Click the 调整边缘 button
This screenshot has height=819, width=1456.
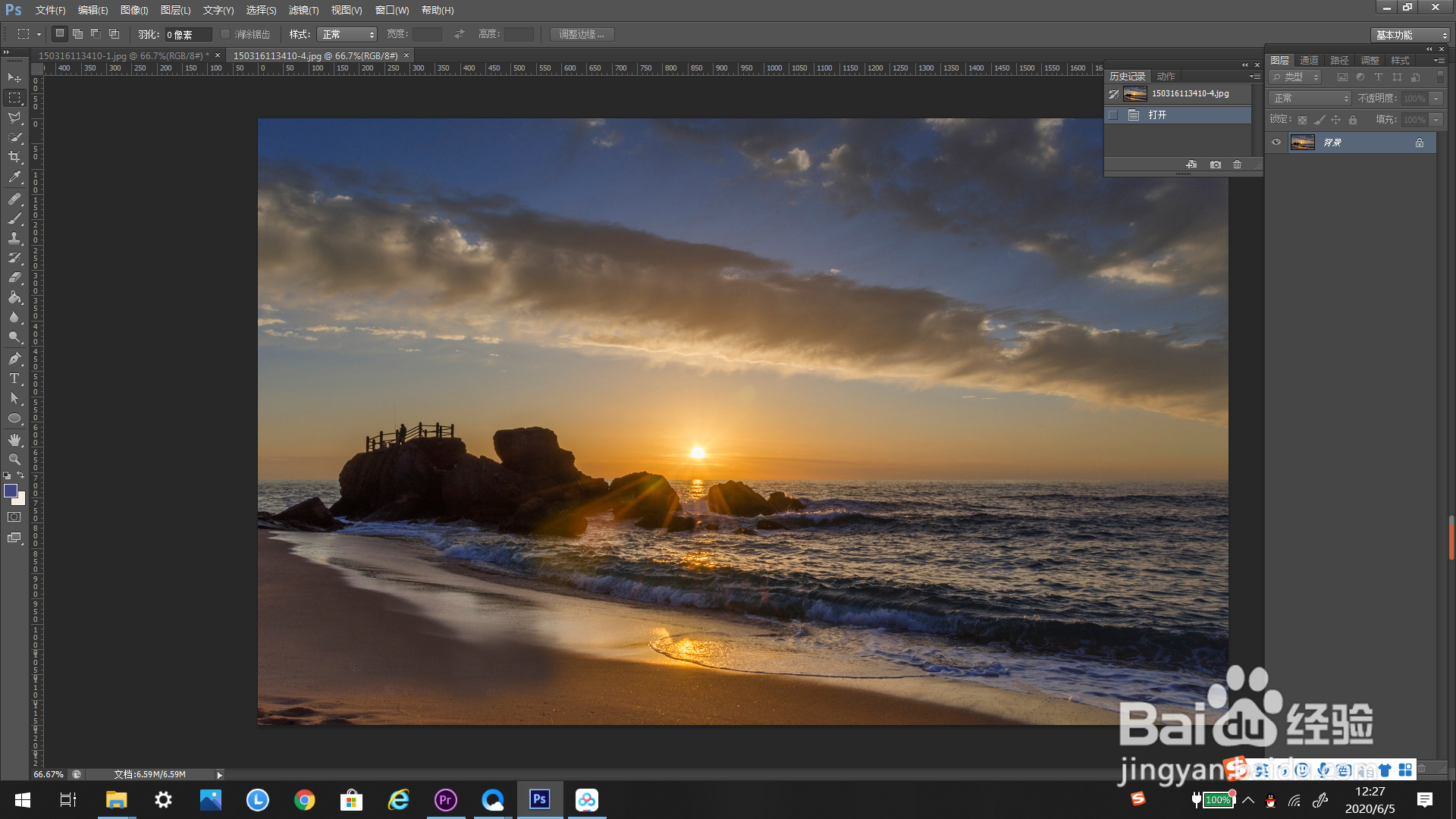[x=582, y=34]
